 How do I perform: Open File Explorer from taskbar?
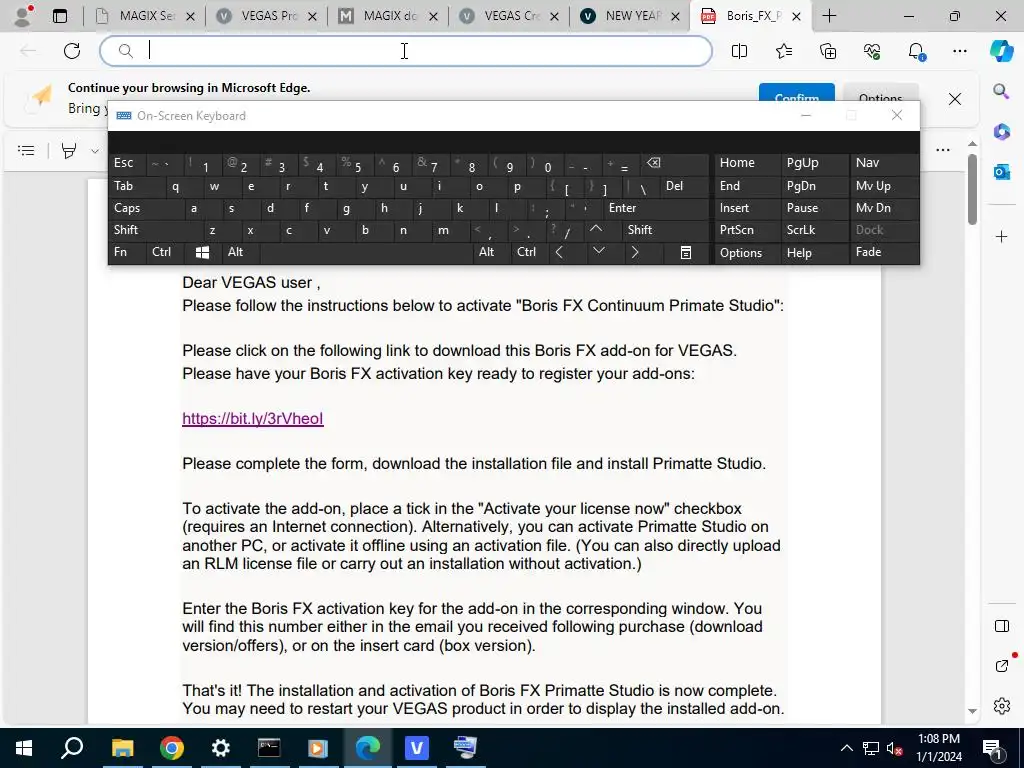[122, 748]
